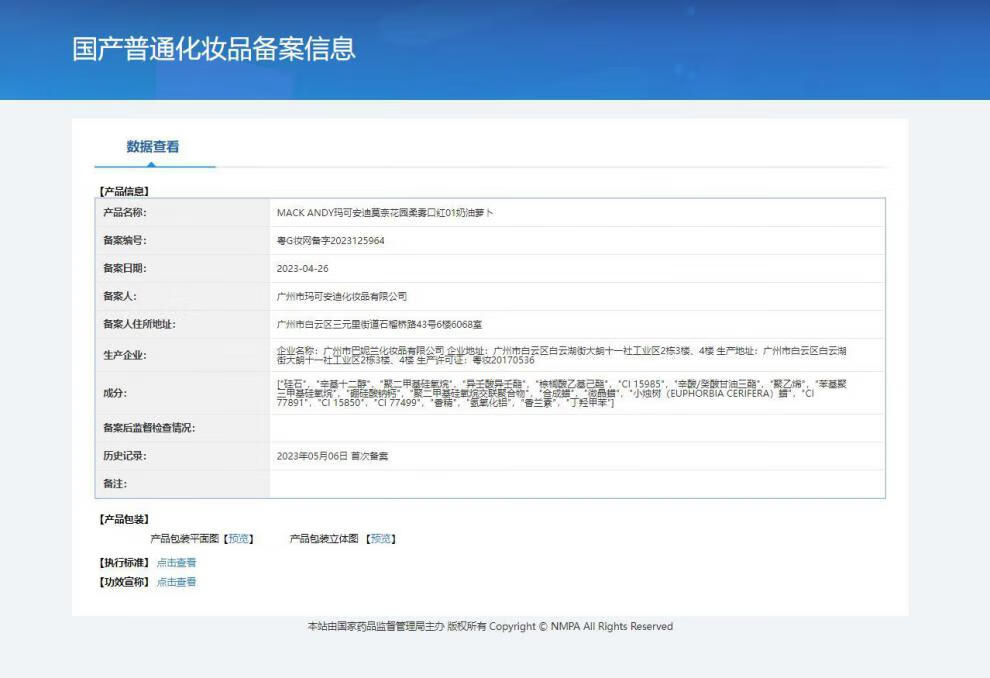Image resolution: width=990 pixels, height=678 pixels.
Task: Click the 【产品包装】 section heading
Action: coord(124,519)
